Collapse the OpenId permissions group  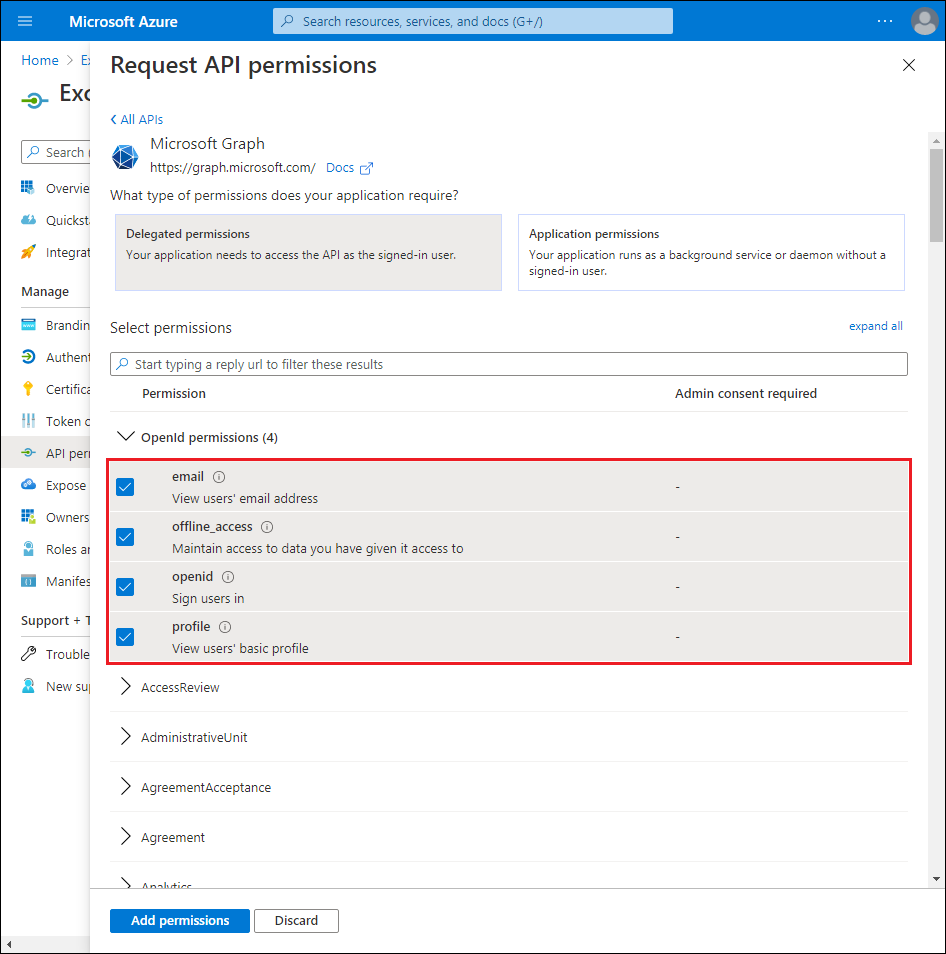point(126,436)
